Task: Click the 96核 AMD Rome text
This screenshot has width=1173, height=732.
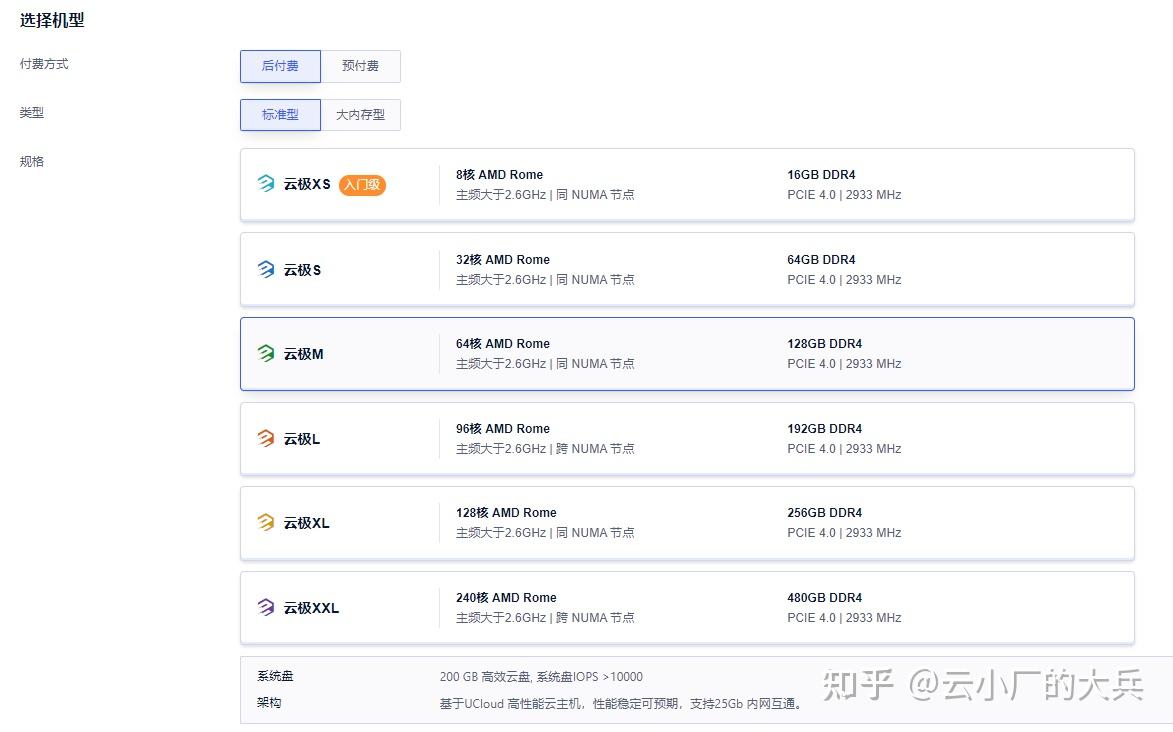Action: pyautogui.click(x=502, y=428)
